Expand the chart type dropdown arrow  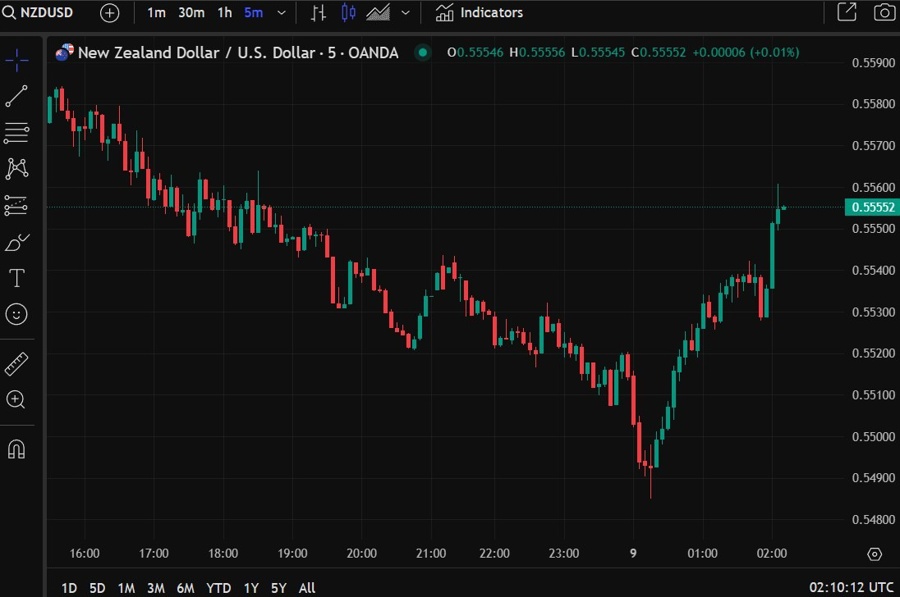405,13
